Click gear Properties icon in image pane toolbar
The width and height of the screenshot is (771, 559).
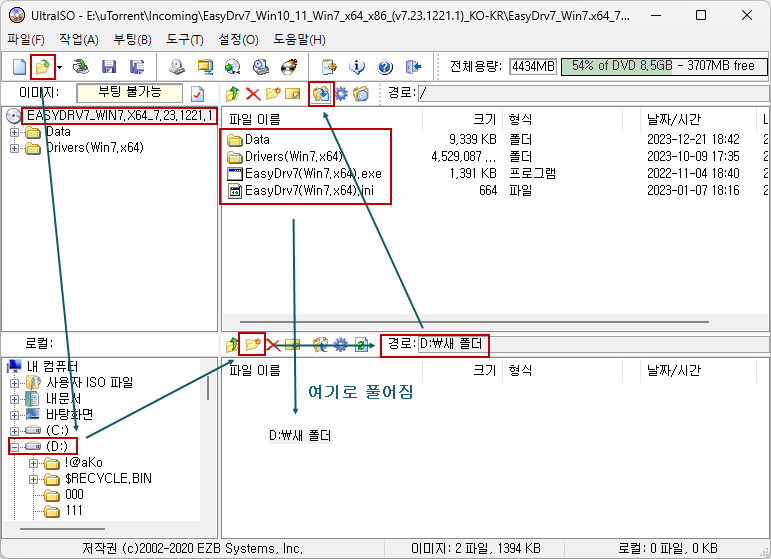[x=341, y=93]
